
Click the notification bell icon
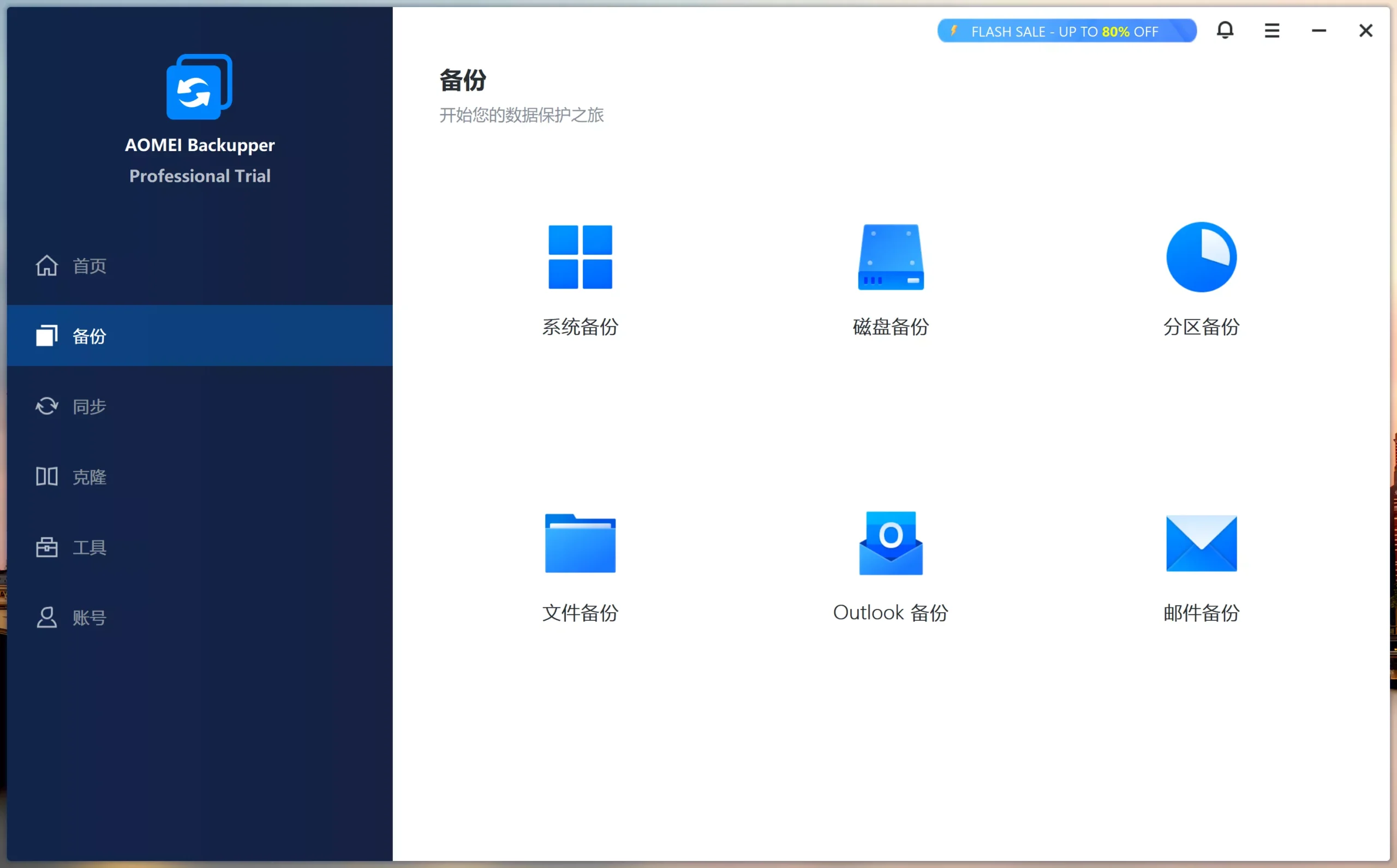(x=1225, y=31)
